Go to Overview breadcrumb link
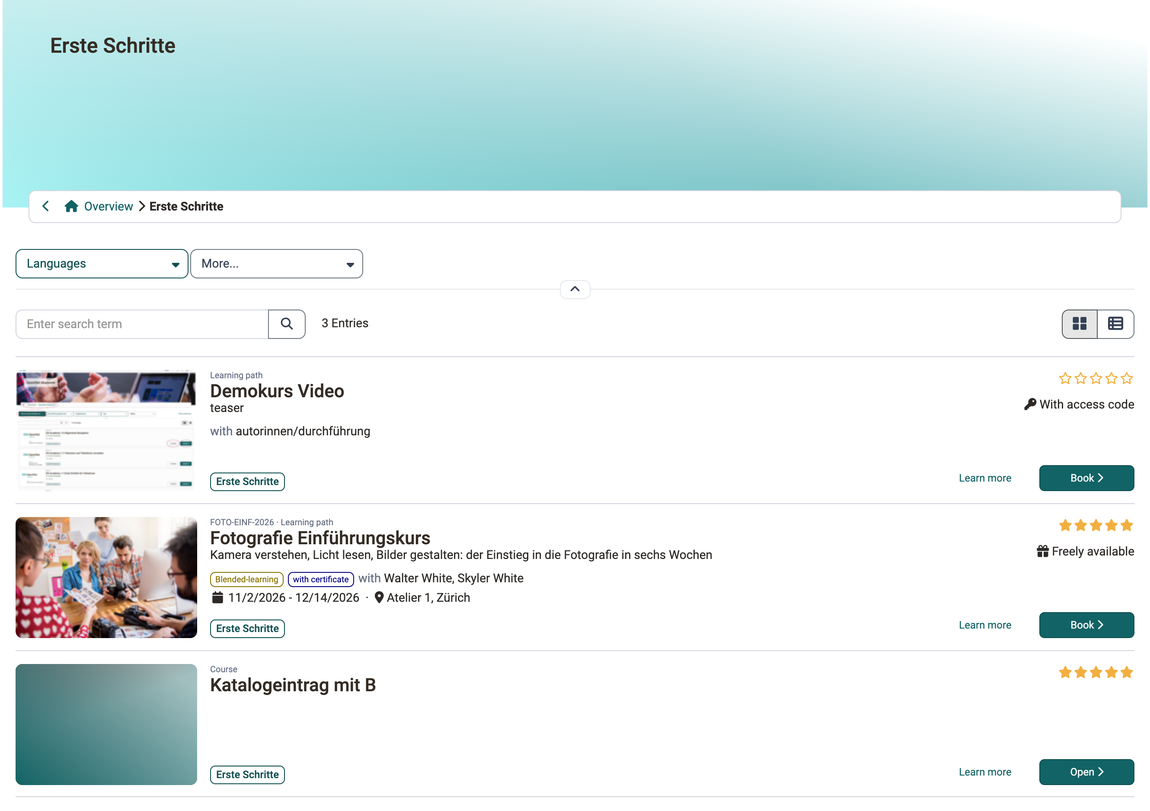This screenshot has width=1150, height=811. [109, 207]
